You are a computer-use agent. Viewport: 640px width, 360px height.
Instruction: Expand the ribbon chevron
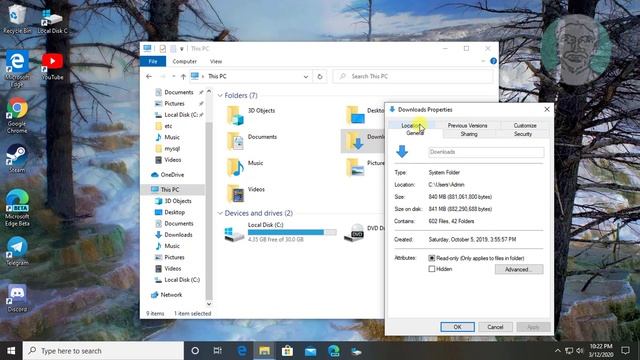pos(483,61)
